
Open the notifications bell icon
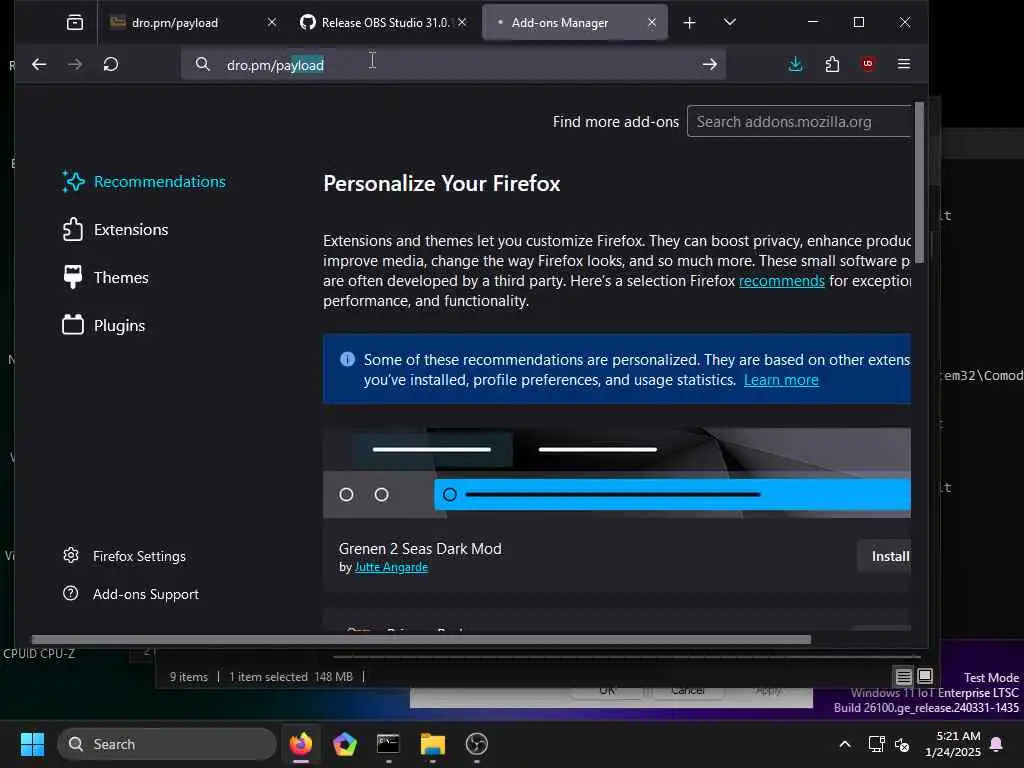(x=997, y=744)
